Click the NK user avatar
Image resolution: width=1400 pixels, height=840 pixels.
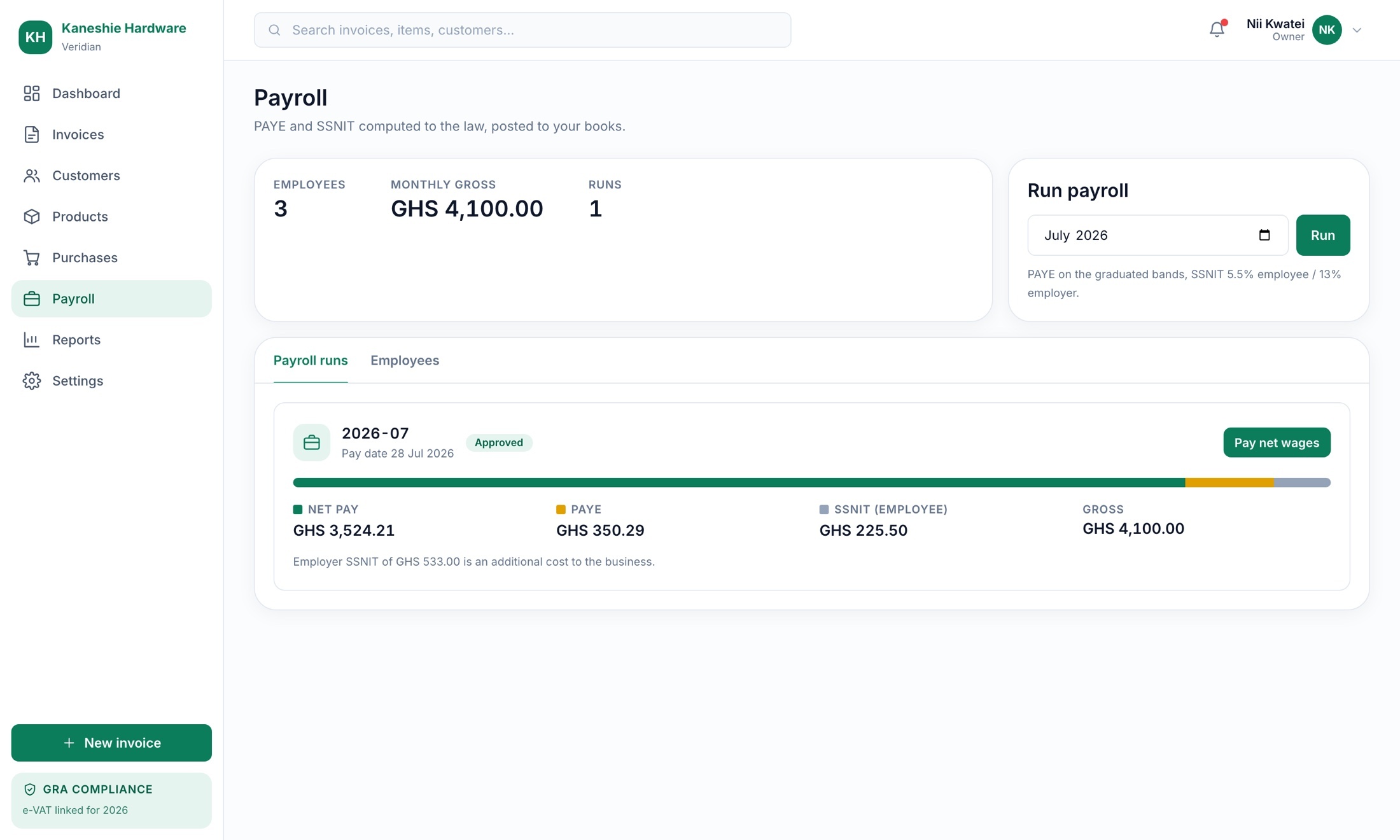click(1327, 30)
